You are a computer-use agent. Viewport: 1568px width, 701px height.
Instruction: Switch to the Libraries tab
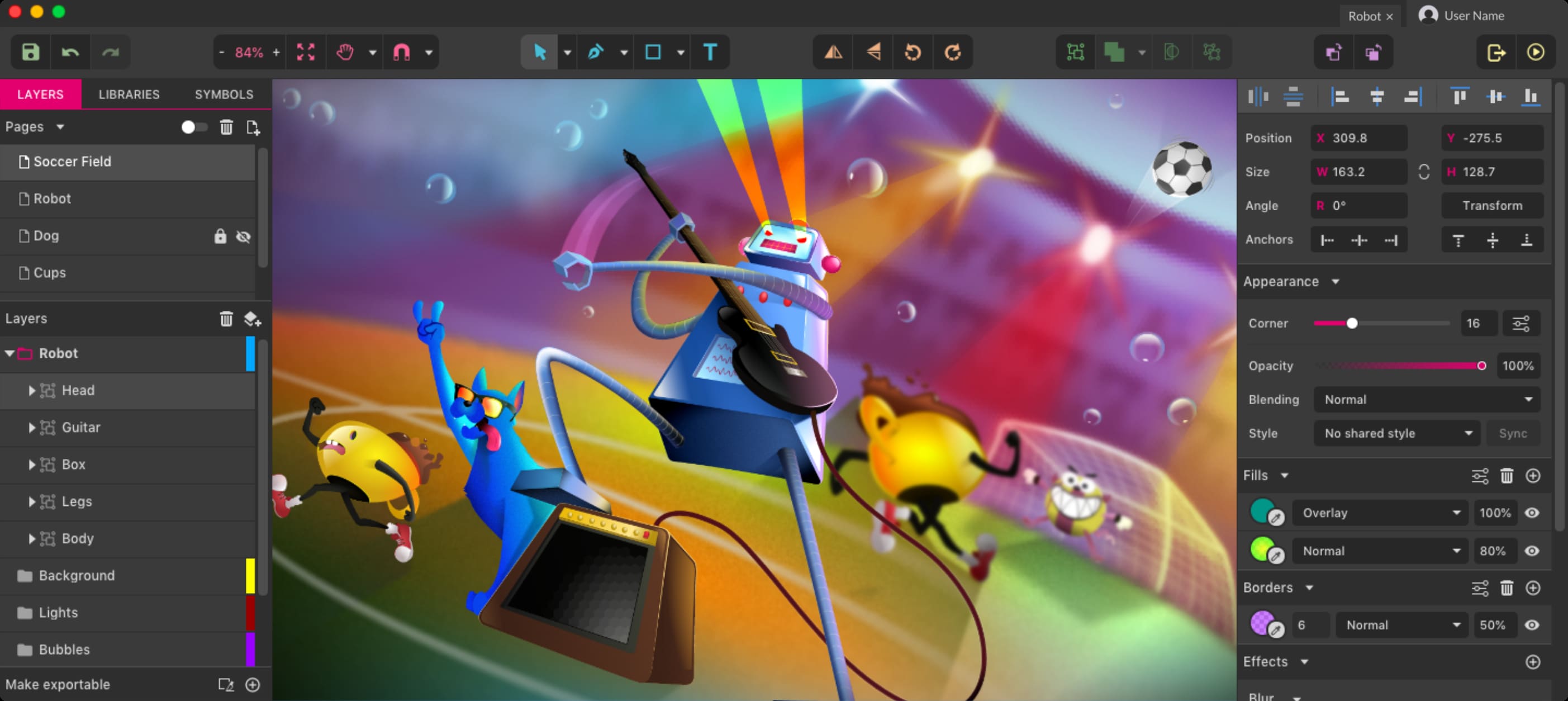pyautogui.click(x=129, y=94)
